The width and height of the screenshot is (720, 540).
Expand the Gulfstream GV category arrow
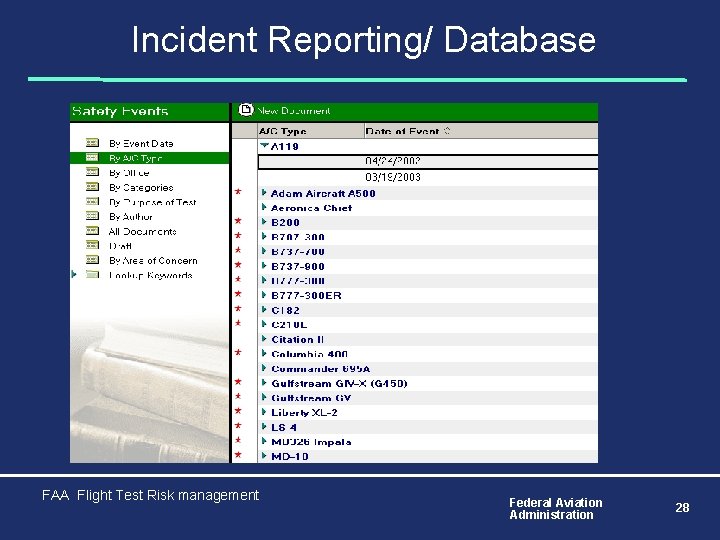(x=264, y=398)
